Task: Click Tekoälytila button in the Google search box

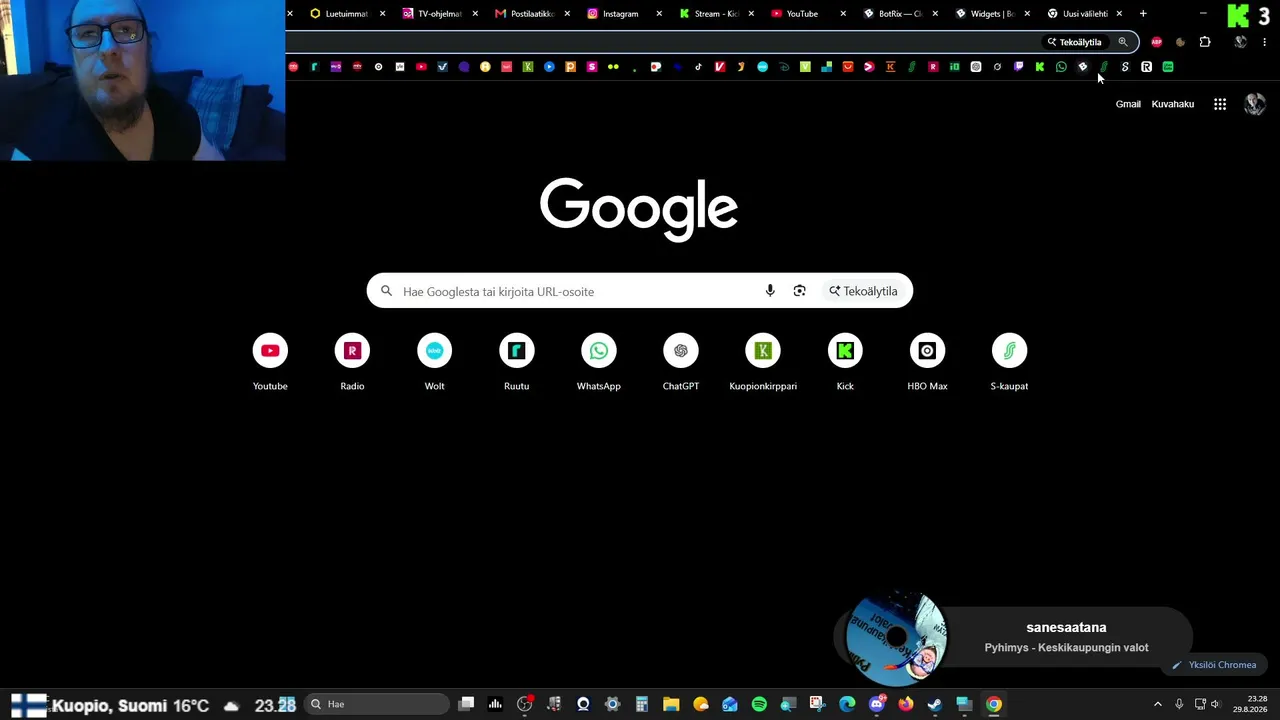Action: click(x=863, y=291)
